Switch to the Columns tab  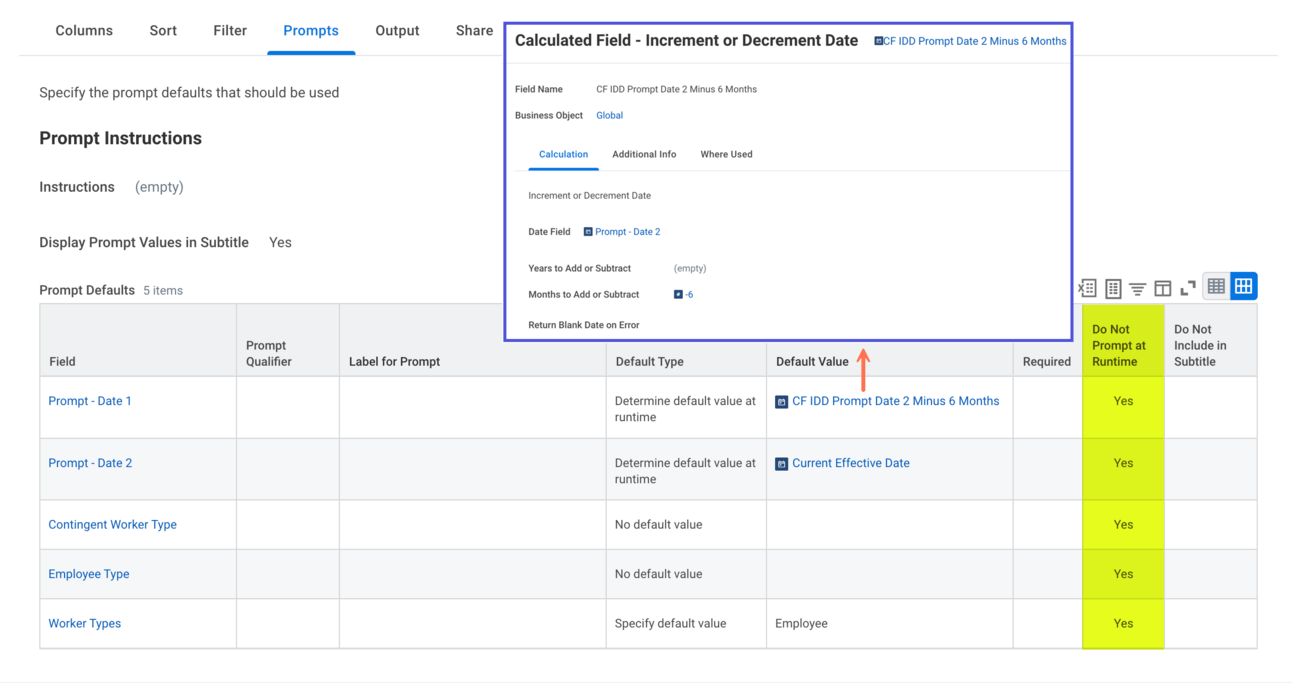[x=84, y=31]
